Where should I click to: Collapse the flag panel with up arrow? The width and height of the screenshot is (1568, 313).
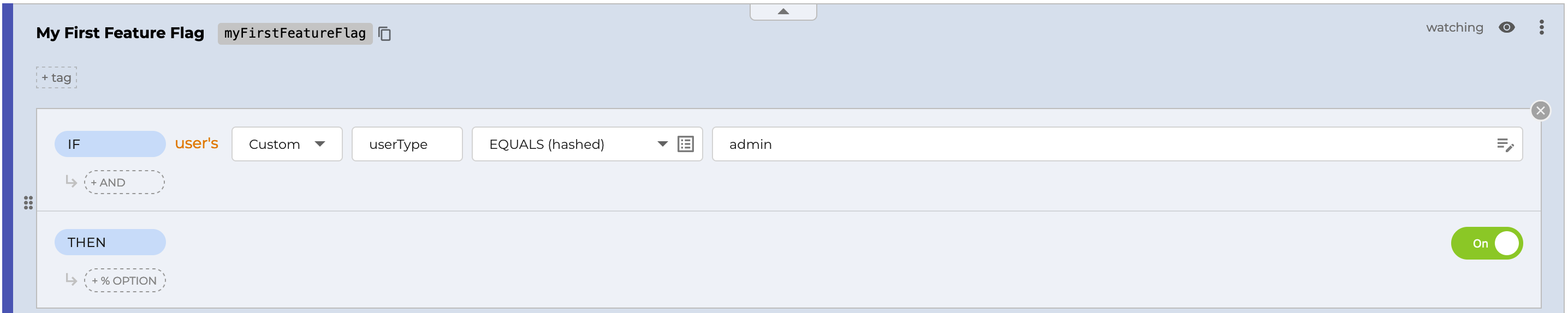pos(783,11)
